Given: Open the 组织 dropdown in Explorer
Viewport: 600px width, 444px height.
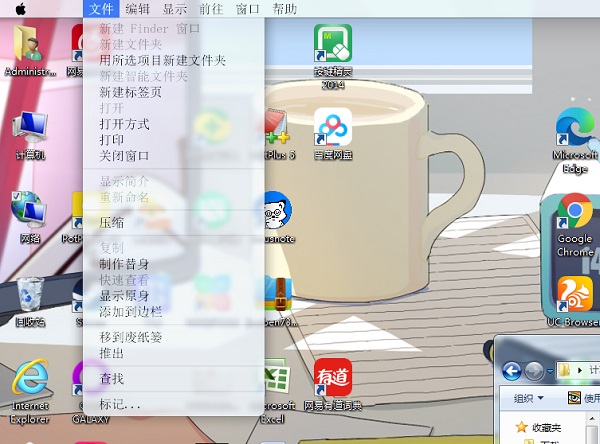Looking at the screenshot, I should [x=528, y=398].
